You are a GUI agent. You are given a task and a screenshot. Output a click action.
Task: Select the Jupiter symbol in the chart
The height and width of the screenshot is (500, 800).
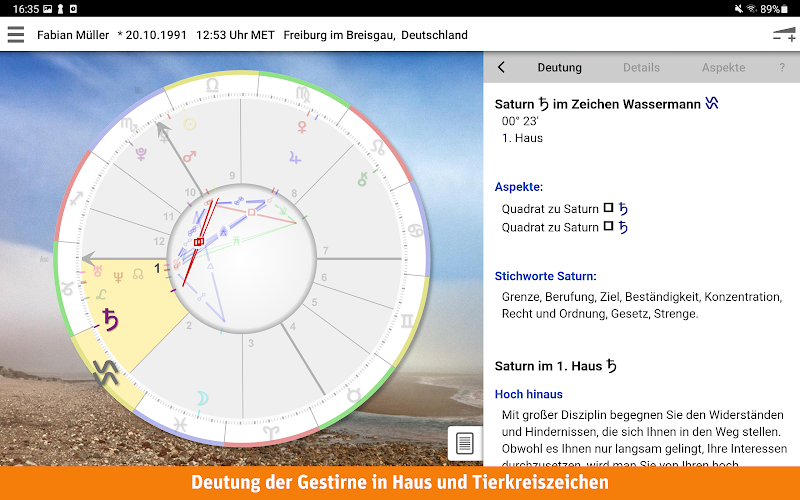click(x=293, y=157)
